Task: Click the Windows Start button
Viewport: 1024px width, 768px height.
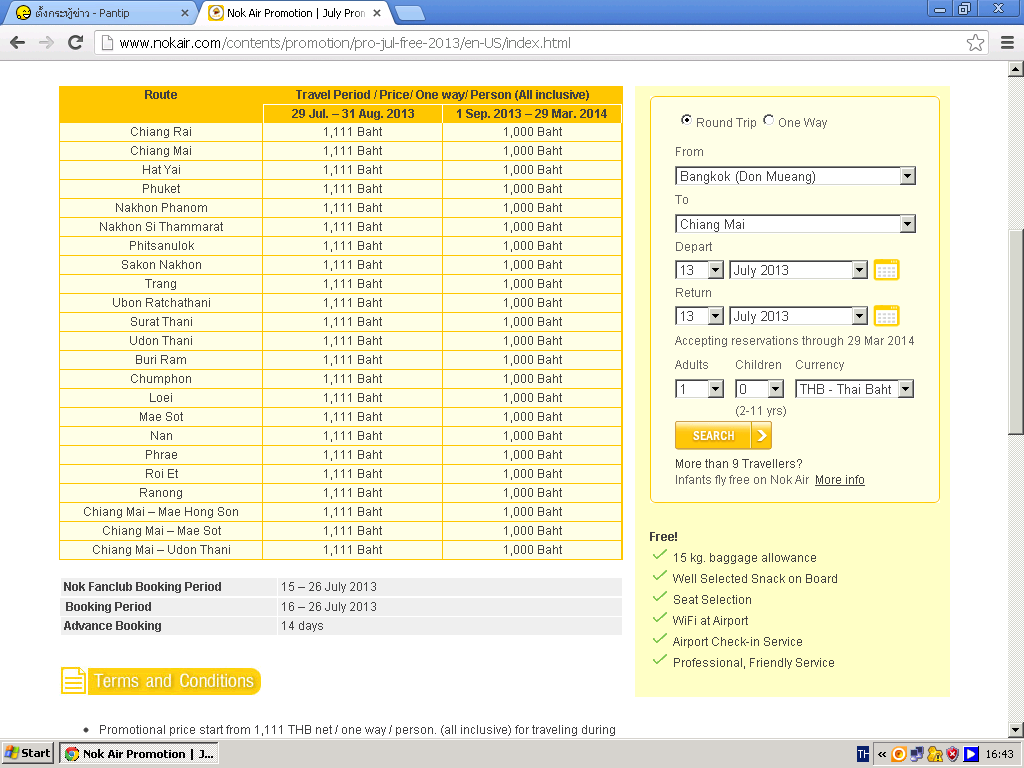Action: (27, 753)
